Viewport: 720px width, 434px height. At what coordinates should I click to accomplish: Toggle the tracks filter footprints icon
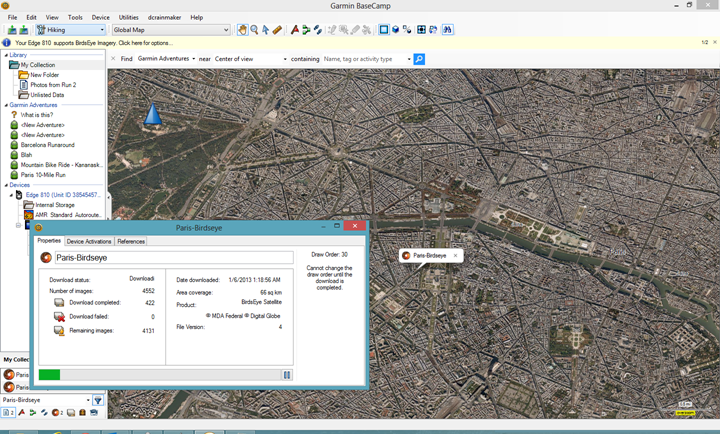point(44,412)
